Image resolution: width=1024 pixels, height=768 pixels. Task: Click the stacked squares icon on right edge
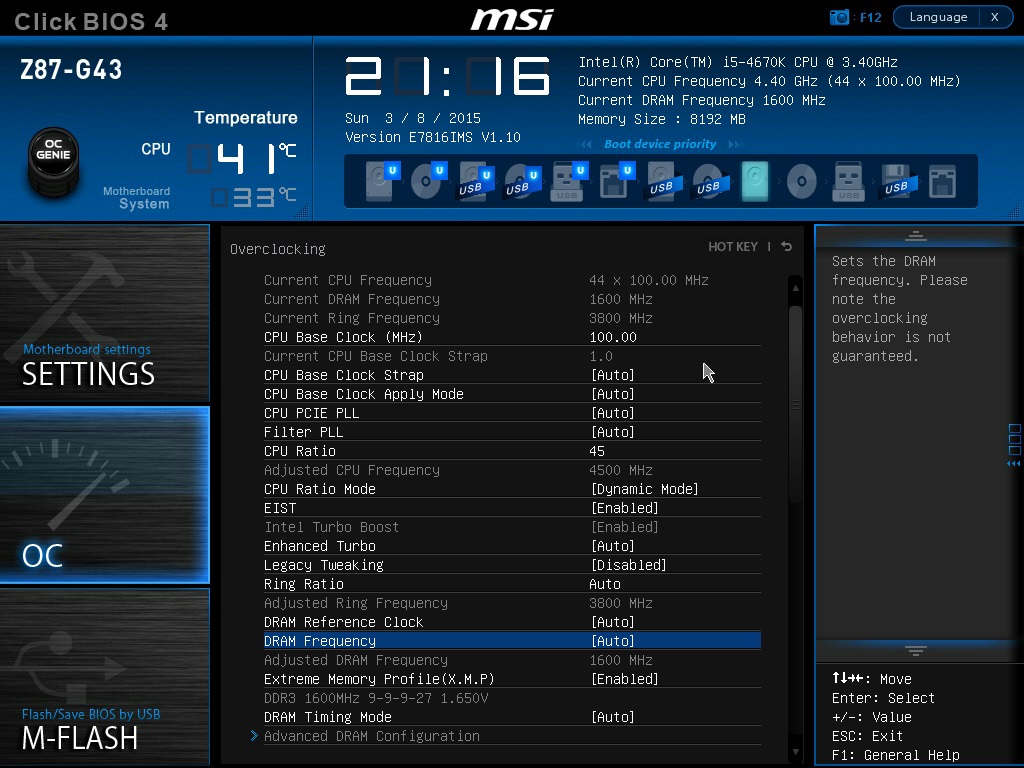click(1014, 440)
